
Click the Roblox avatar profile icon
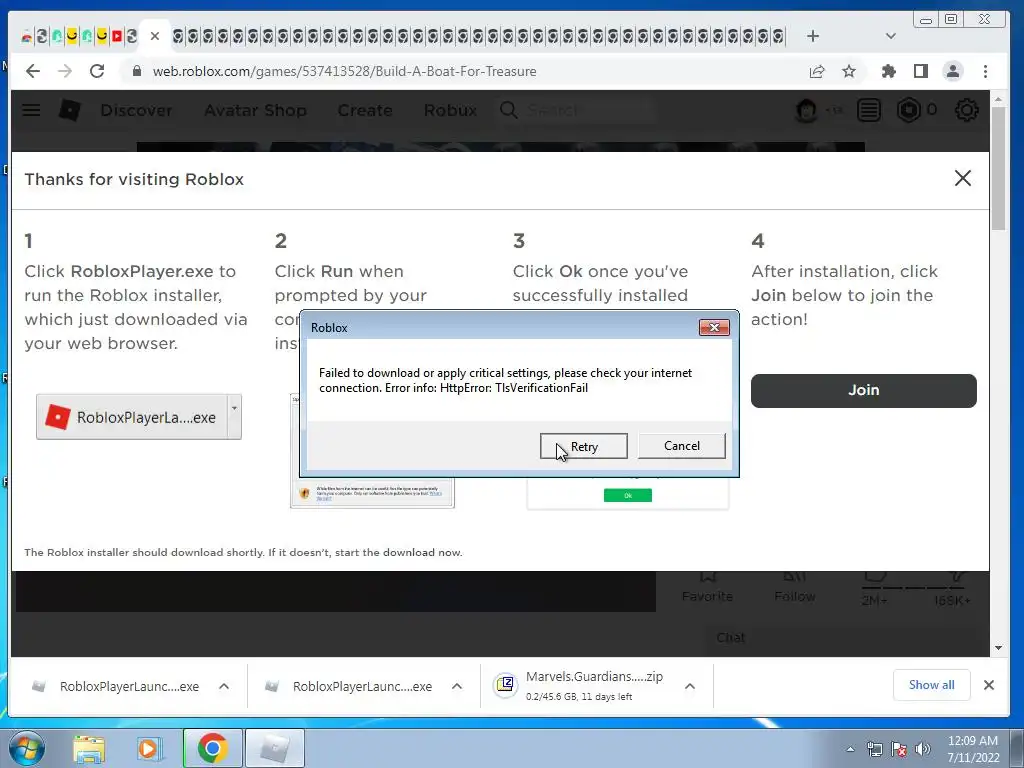tap(806, 110)
